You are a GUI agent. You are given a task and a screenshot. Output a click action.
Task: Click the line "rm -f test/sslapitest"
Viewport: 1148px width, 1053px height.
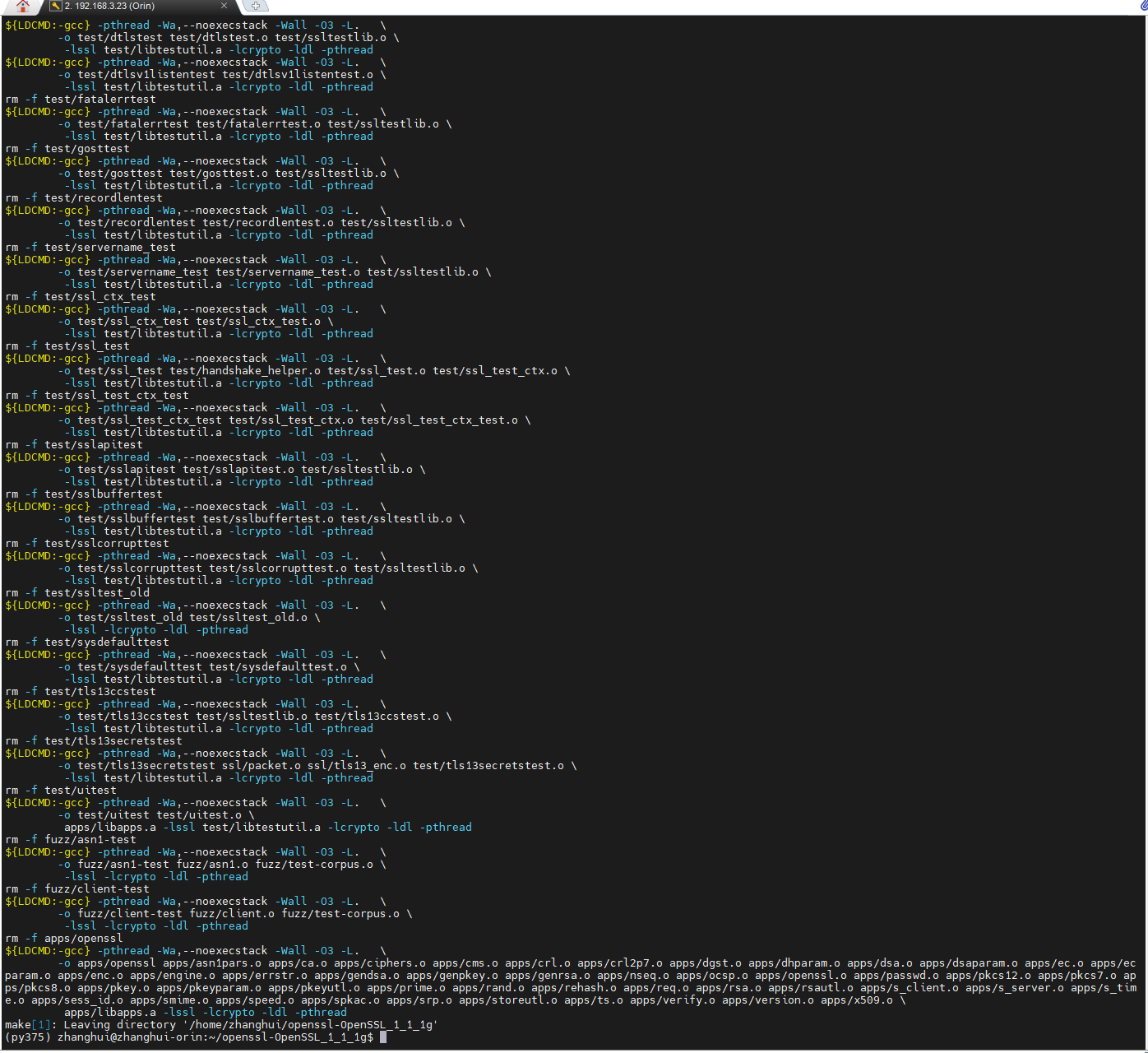[x=74, y=445]
